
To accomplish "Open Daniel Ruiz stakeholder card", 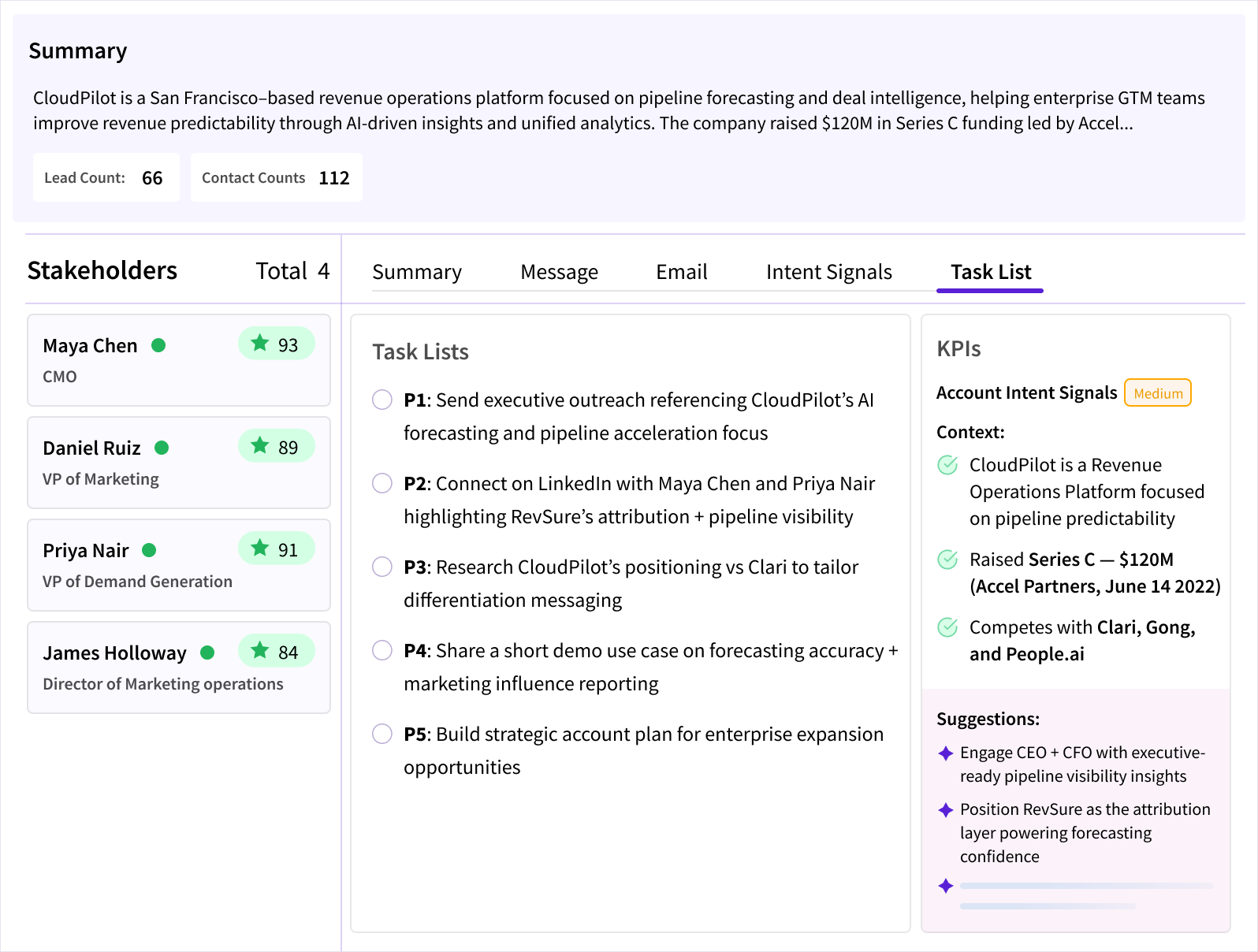I will [179, 463].
